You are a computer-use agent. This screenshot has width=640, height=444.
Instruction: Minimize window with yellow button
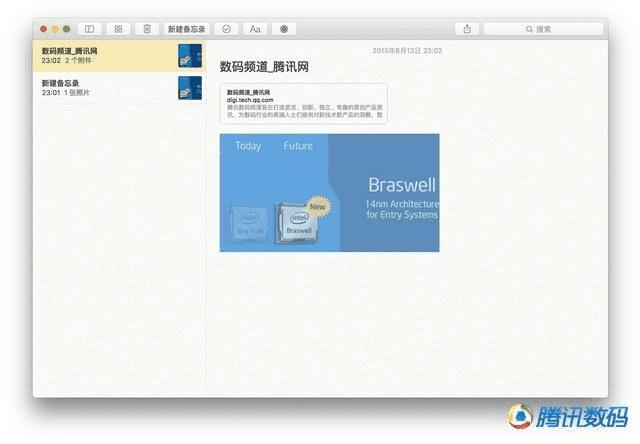(x=55, y=29)
